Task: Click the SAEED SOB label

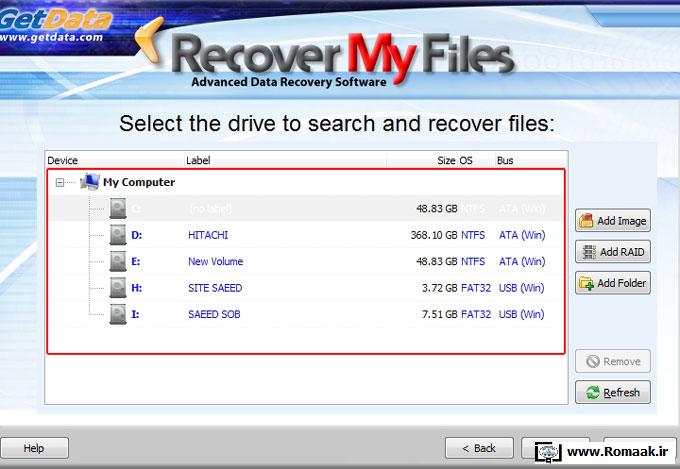Action: point(214,315)
